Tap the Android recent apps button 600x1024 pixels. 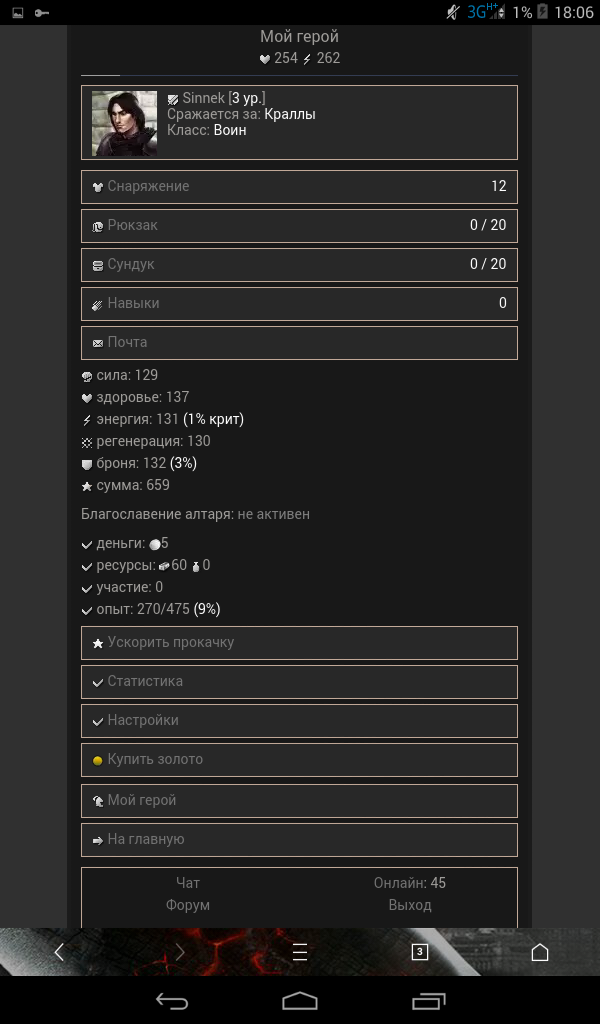pos(428,1000)
